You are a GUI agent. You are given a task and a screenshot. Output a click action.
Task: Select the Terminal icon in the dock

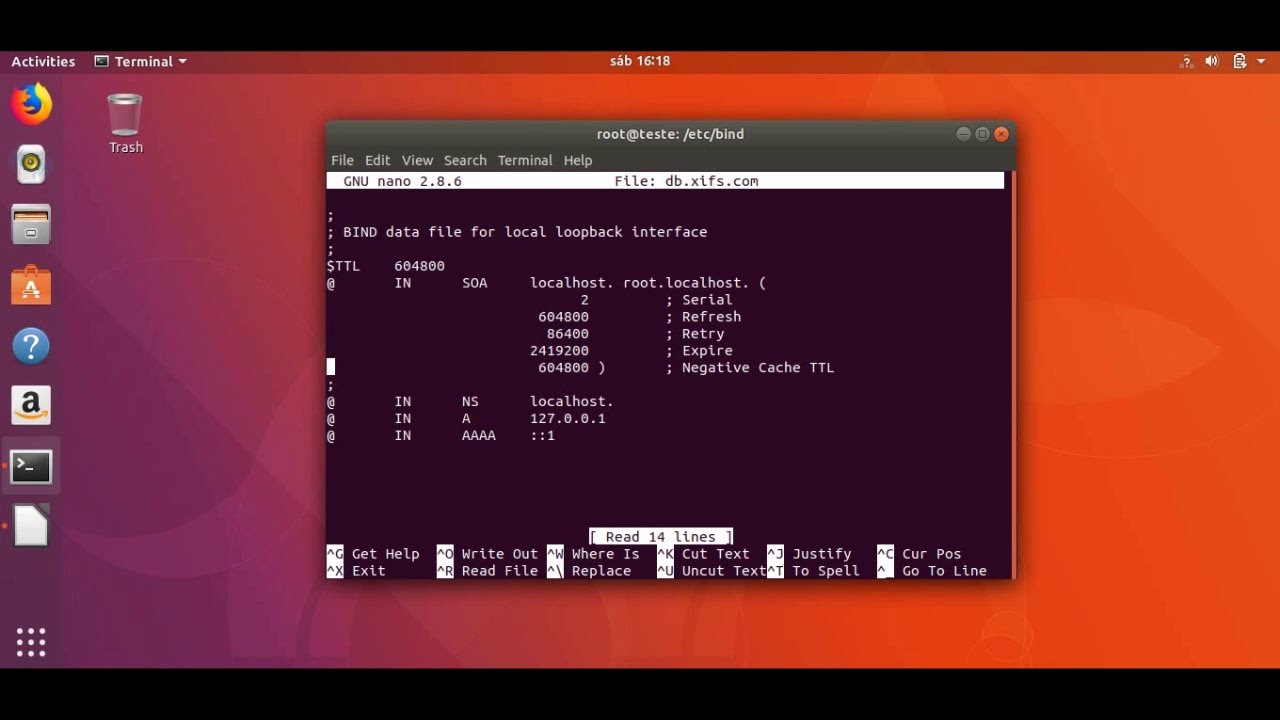[x=31, y=466]
